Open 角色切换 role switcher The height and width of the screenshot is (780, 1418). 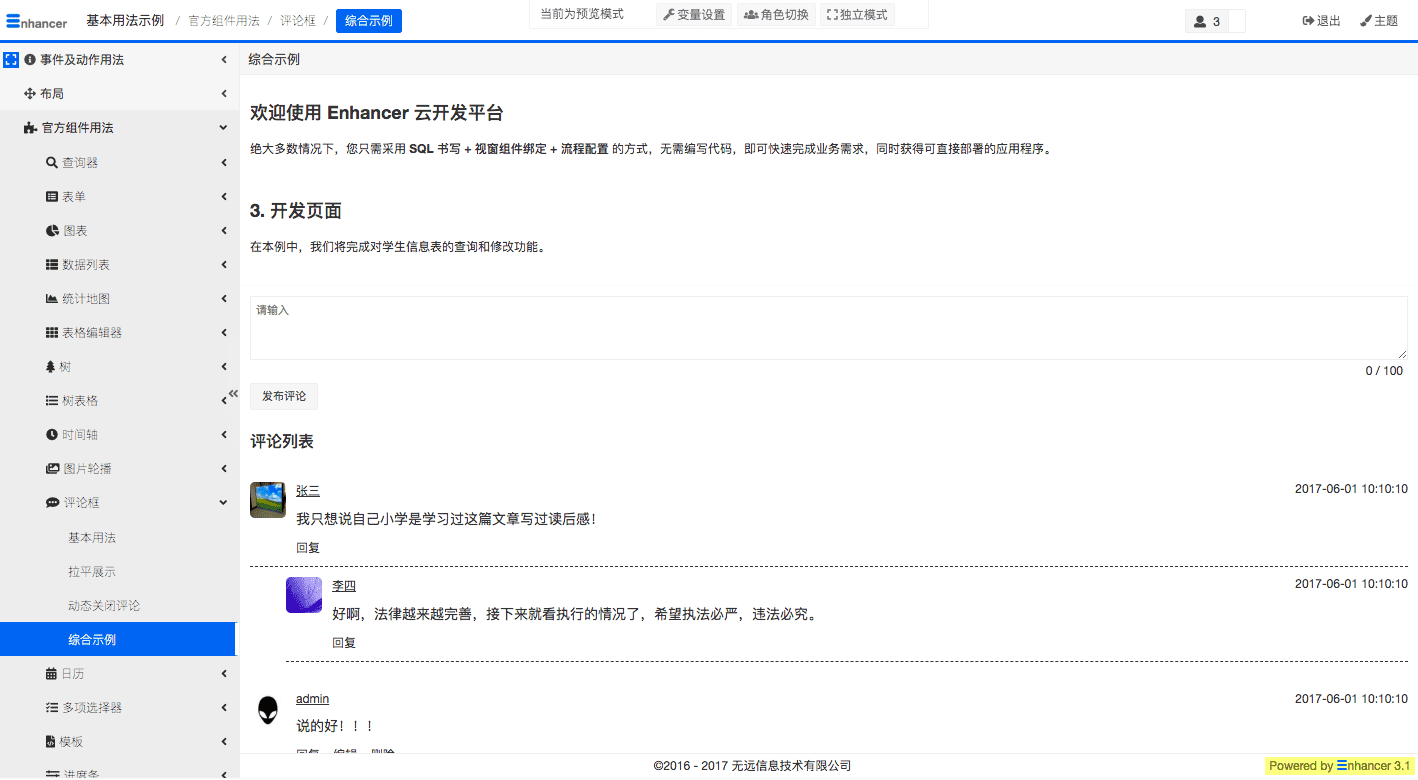(776, 15)
